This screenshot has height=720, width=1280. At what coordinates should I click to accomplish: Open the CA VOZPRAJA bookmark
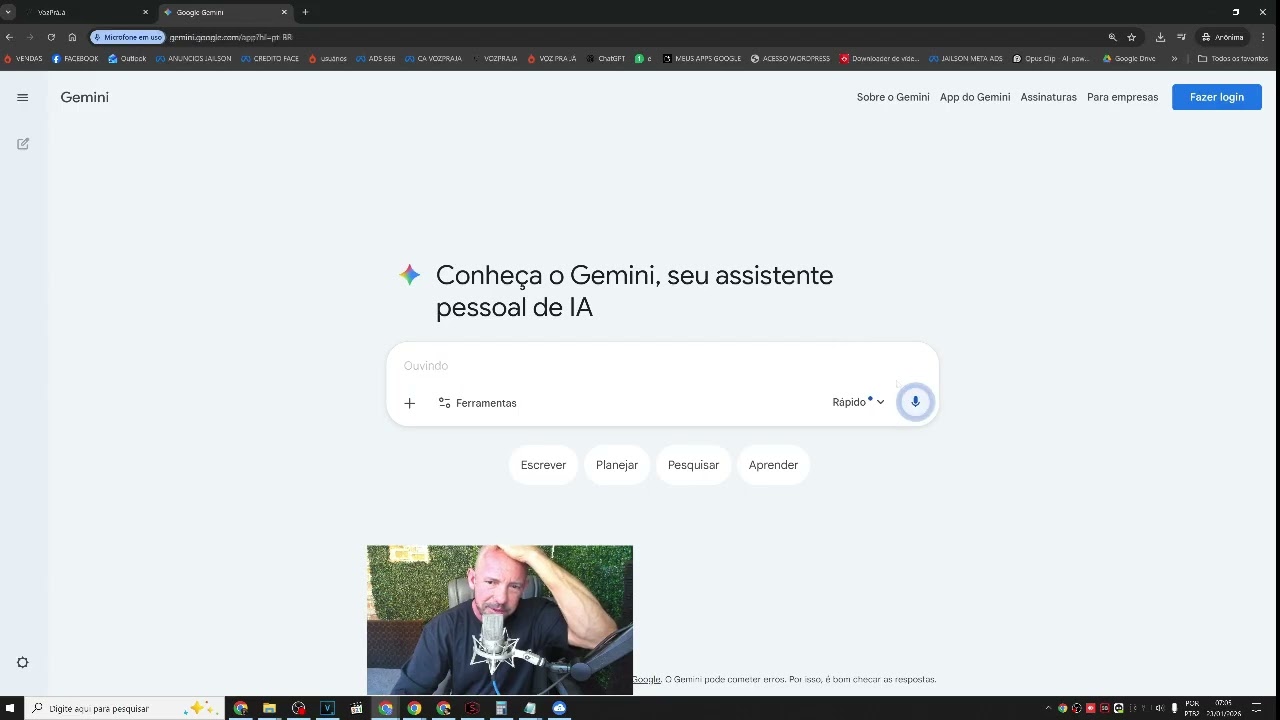tap(433, 59)
